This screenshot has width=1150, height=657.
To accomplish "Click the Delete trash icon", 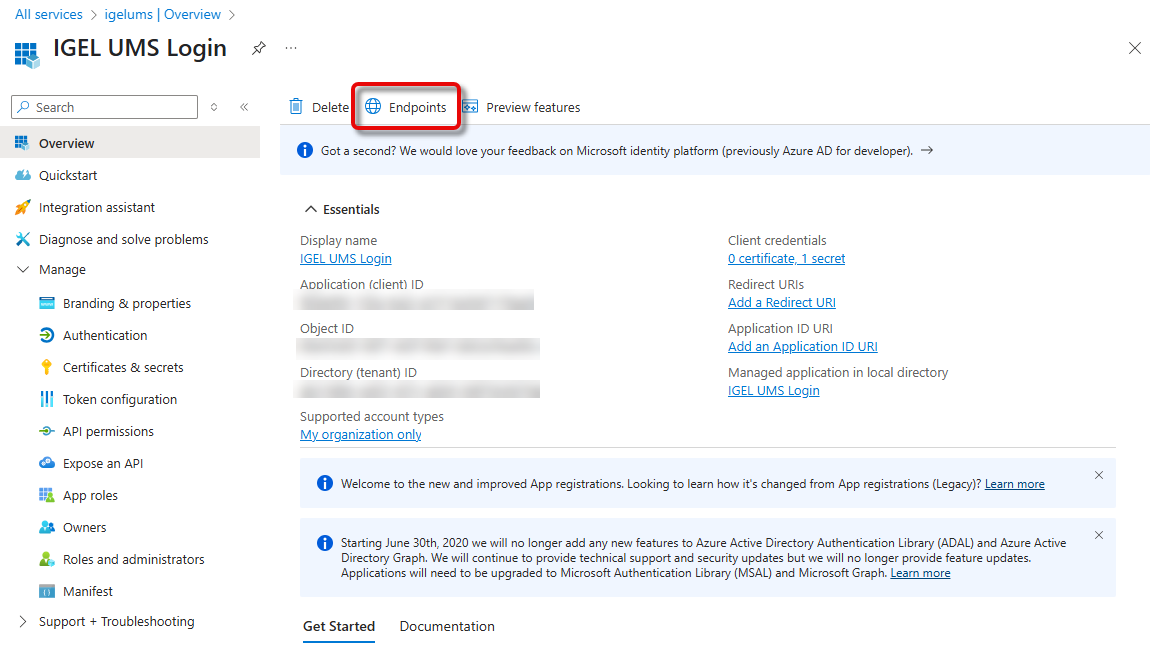I will point(296,107).
